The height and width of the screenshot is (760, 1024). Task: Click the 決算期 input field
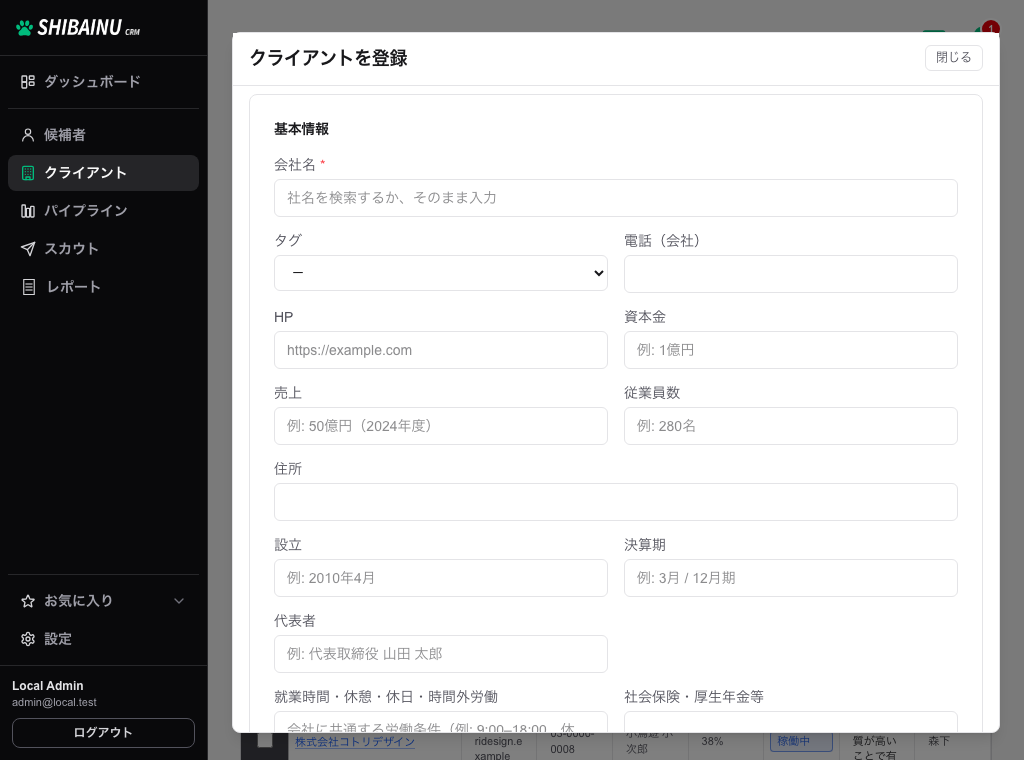[x=791, y=578]
